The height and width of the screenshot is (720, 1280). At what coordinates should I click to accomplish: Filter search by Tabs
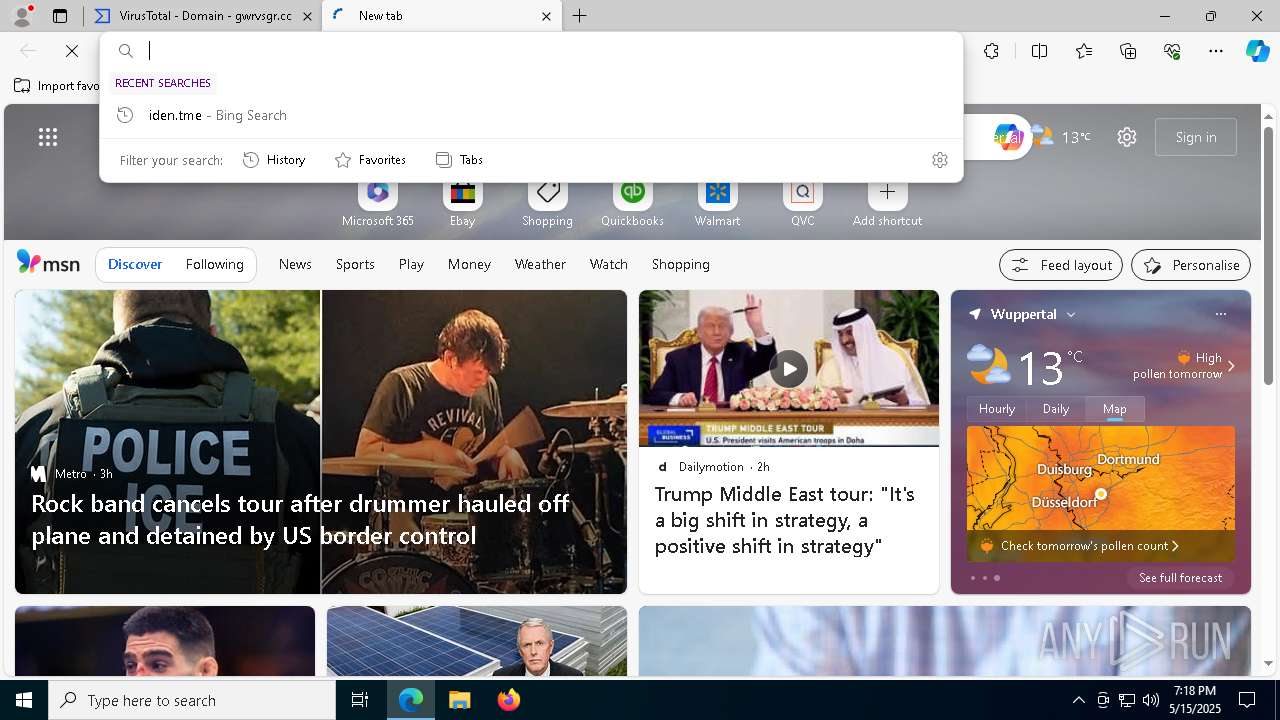tap(460, 160)
